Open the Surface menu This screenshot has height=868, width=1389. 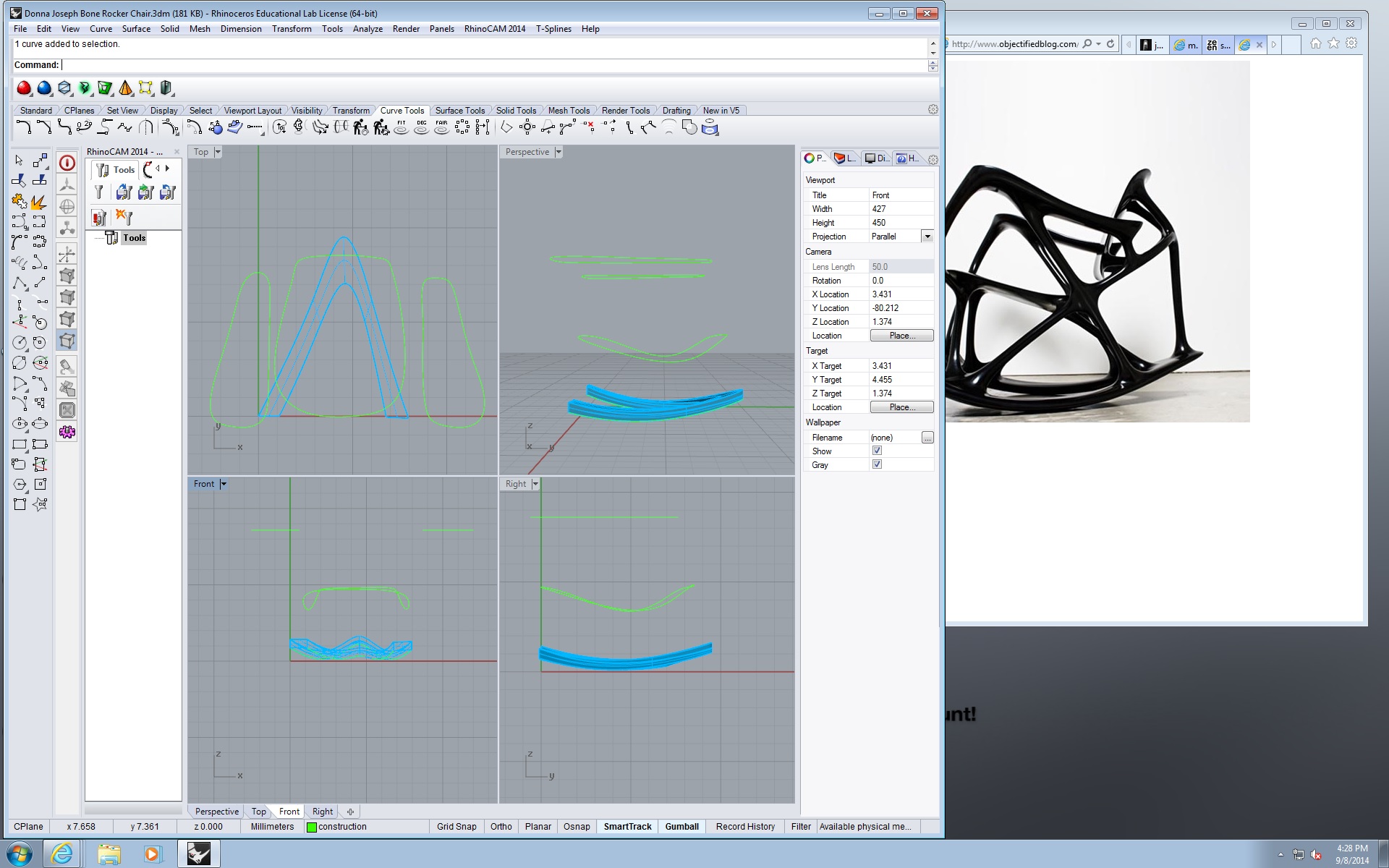click(x=136, y=29)
